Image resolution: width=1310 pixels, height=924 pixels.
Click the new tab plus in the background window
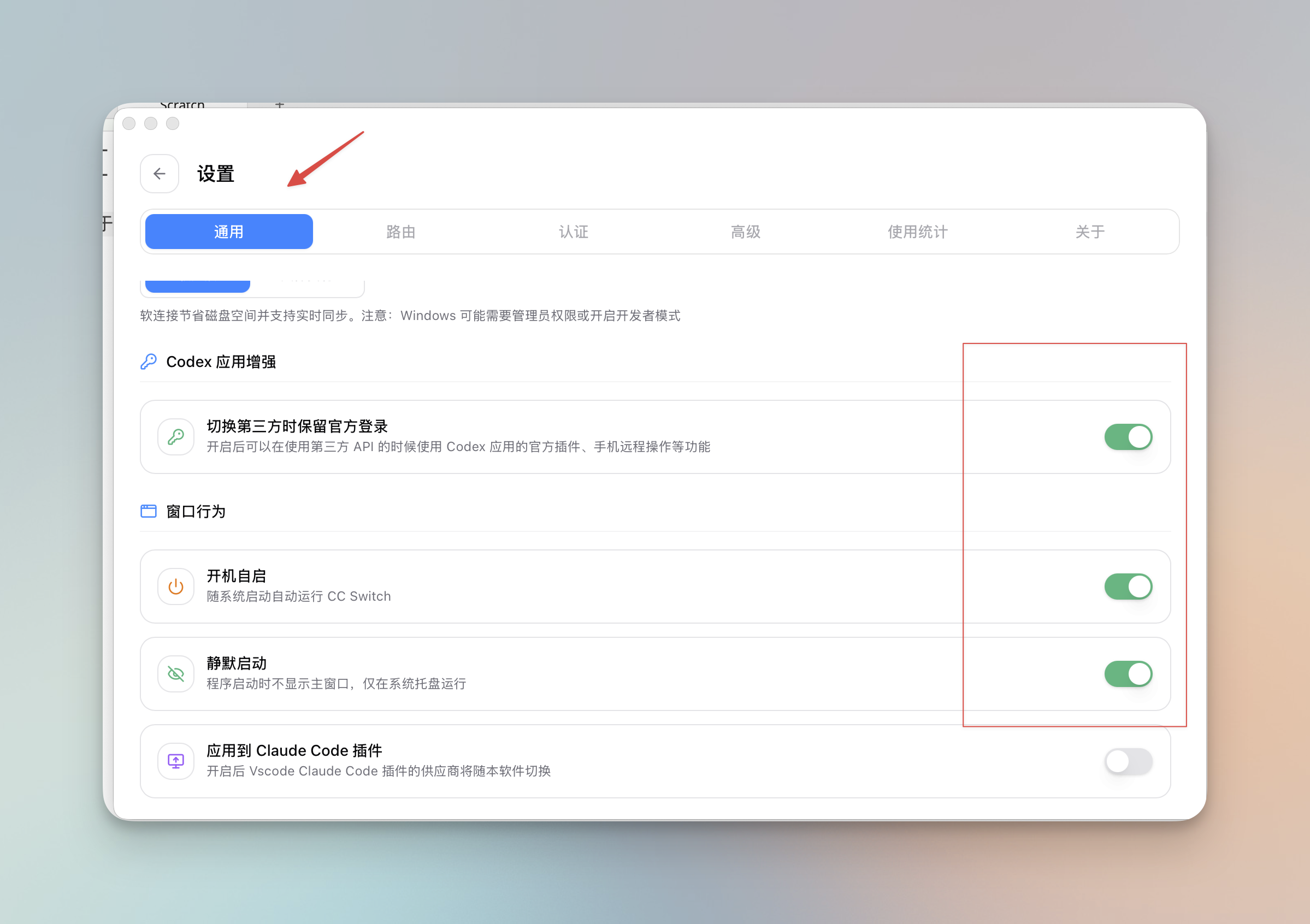[x=280, y=105]
